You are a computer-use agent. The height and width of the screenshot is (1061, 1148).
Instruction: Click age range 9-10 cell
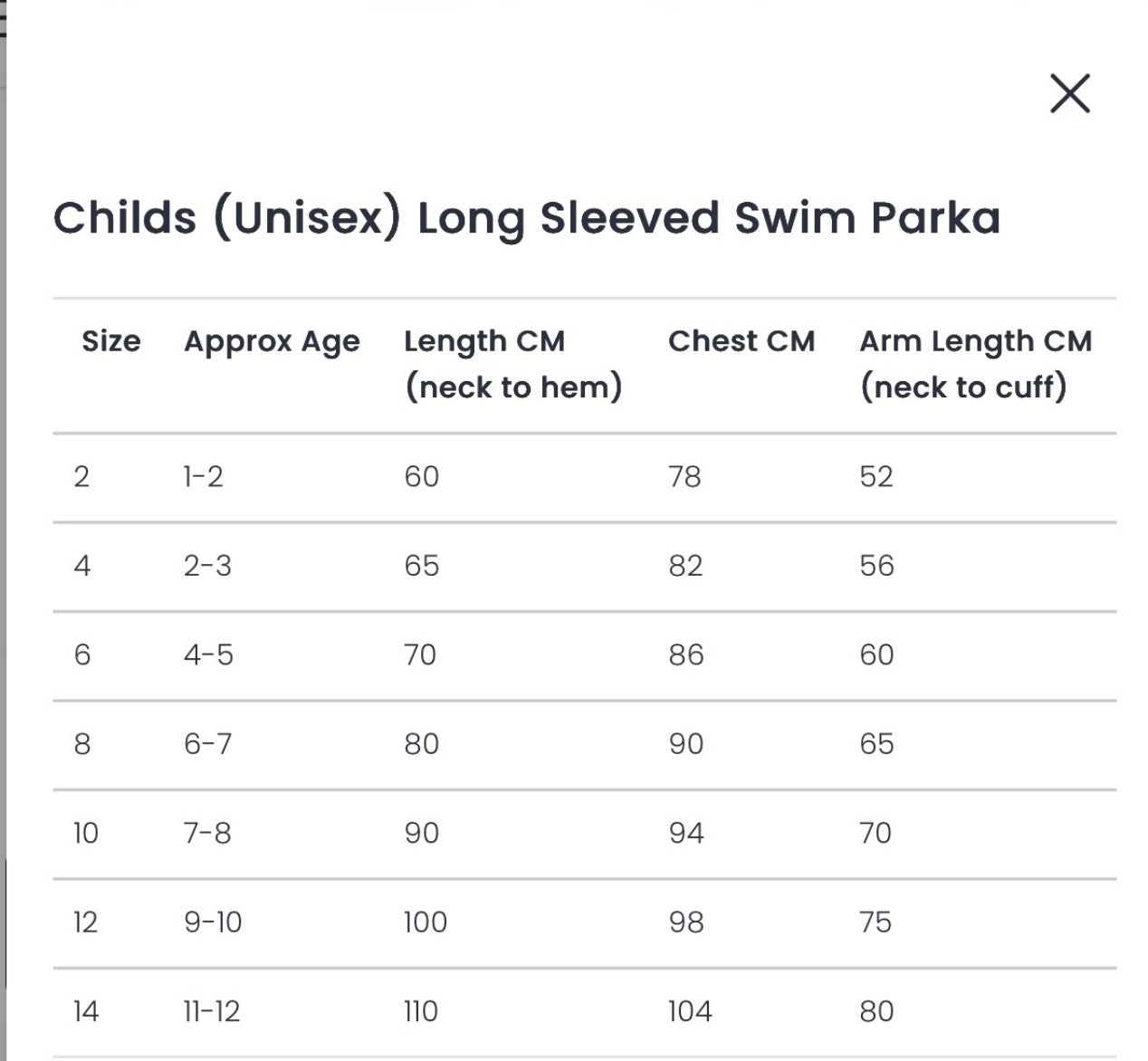pos(213,922)
